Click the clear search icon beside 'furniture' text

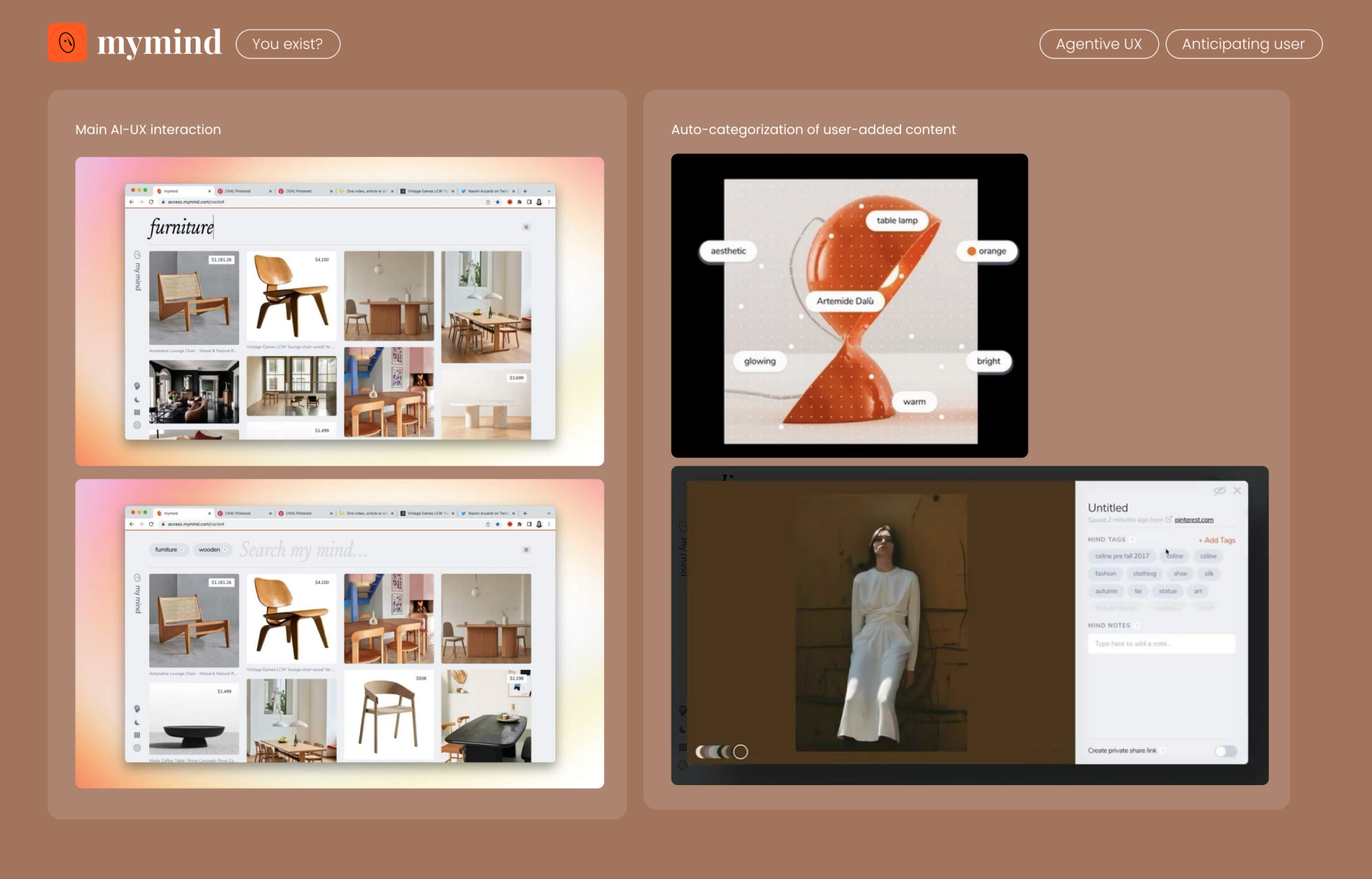point(526,227)
